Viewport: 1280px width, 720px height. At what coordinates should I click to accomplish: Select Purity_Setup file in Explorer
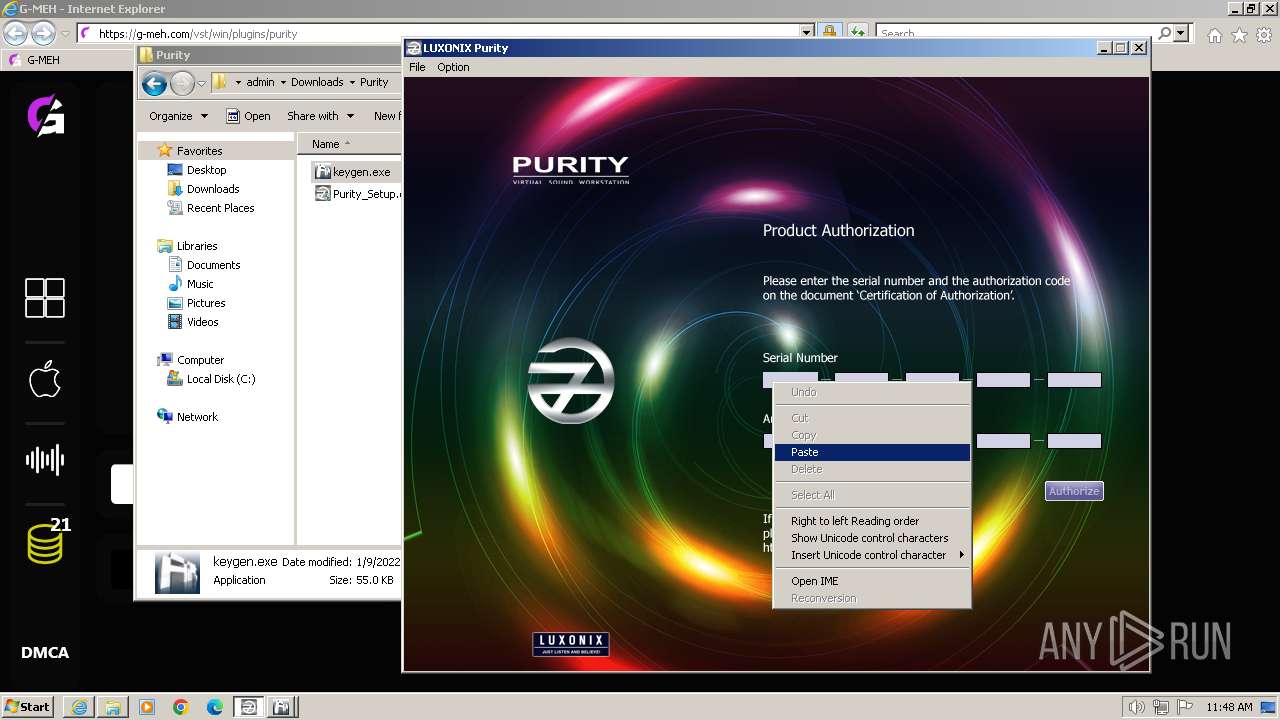[358, 194]
